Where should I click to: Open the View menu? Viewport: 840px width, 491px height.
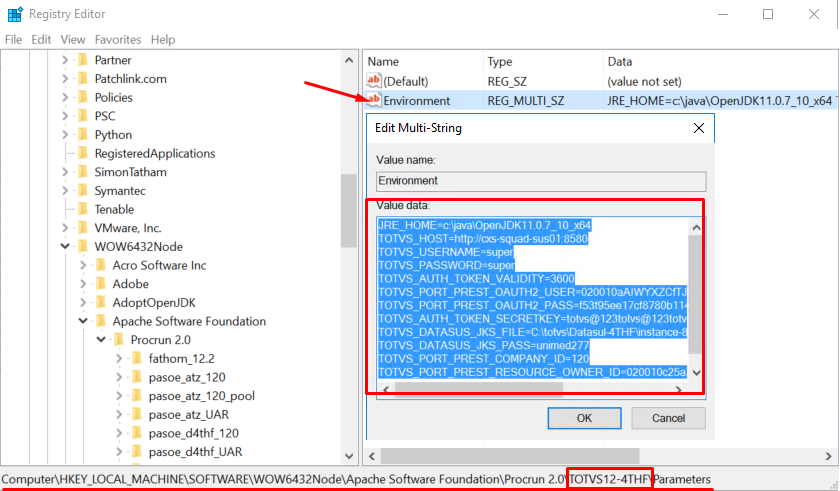(x=73, y=40)
